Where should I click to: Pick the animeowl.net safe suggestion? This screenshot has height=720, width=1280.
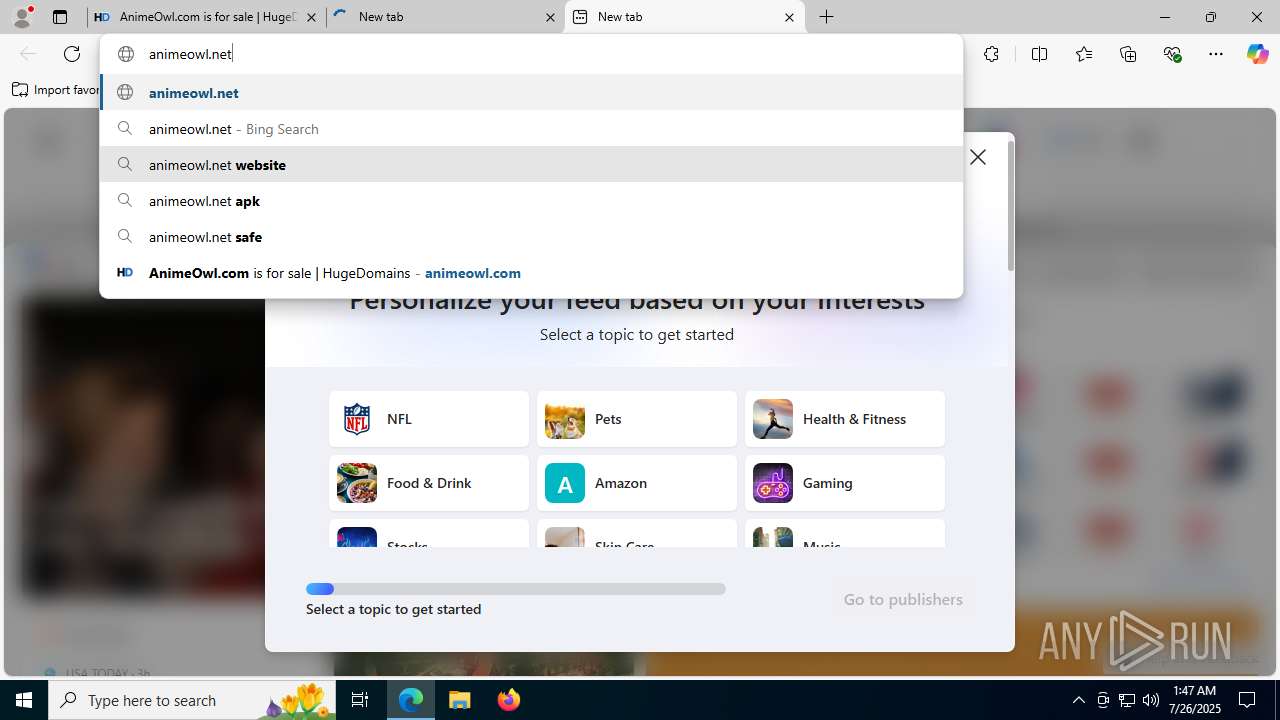531,237
